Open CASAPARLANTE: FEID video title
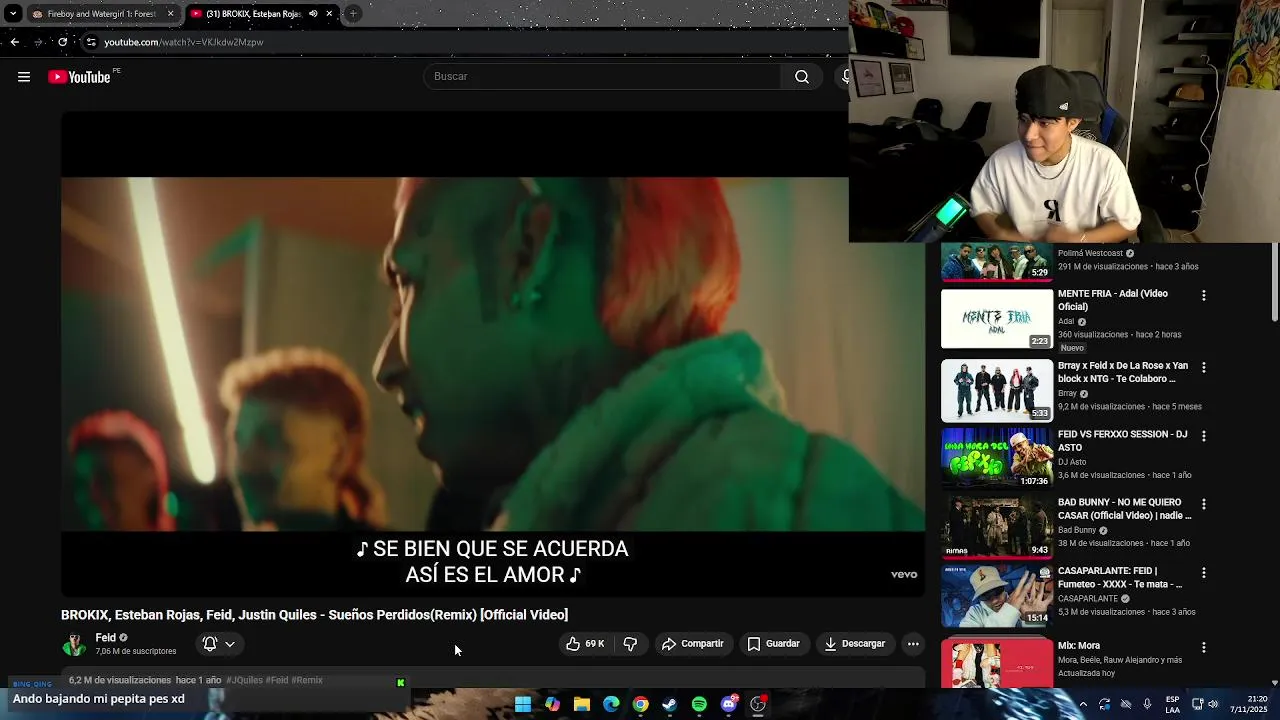The image size is (1280, 720). pyautogui.click(x=1120, y=577)
